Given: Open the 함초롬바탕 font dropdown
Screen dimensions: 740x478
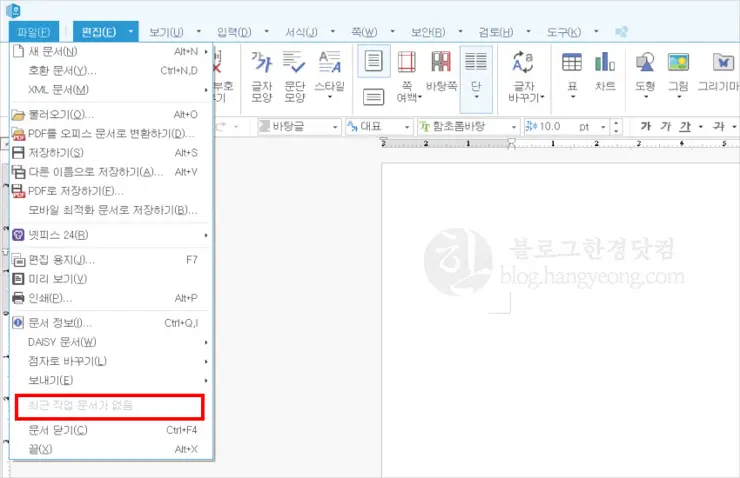Looking at the screenshot, I should coord(468,126).
